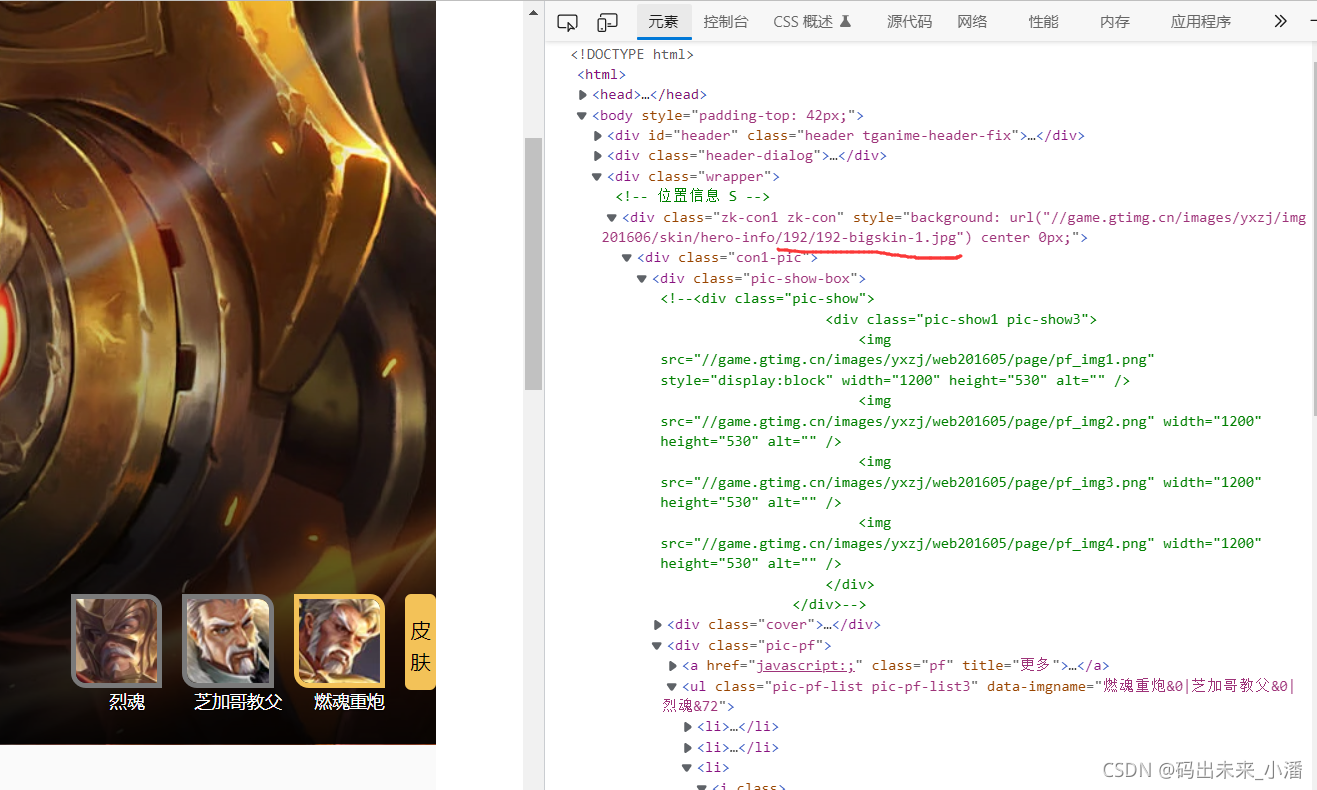Collapse the pic-pf div node

coord(657,645)
